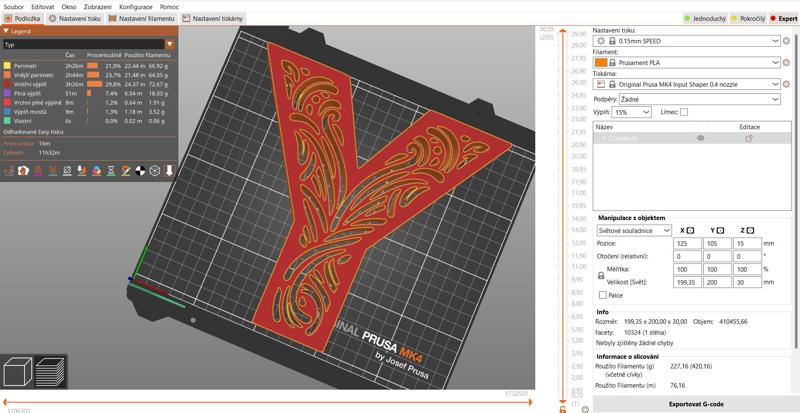
Task: Open the legend Typ view dropdown
Action: (89, 45)
